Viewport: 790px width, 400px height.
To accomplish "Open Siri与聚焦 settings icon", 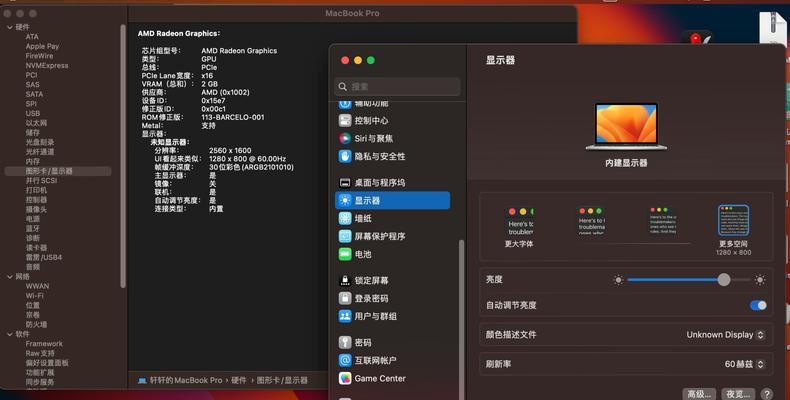I will (345, 138).
